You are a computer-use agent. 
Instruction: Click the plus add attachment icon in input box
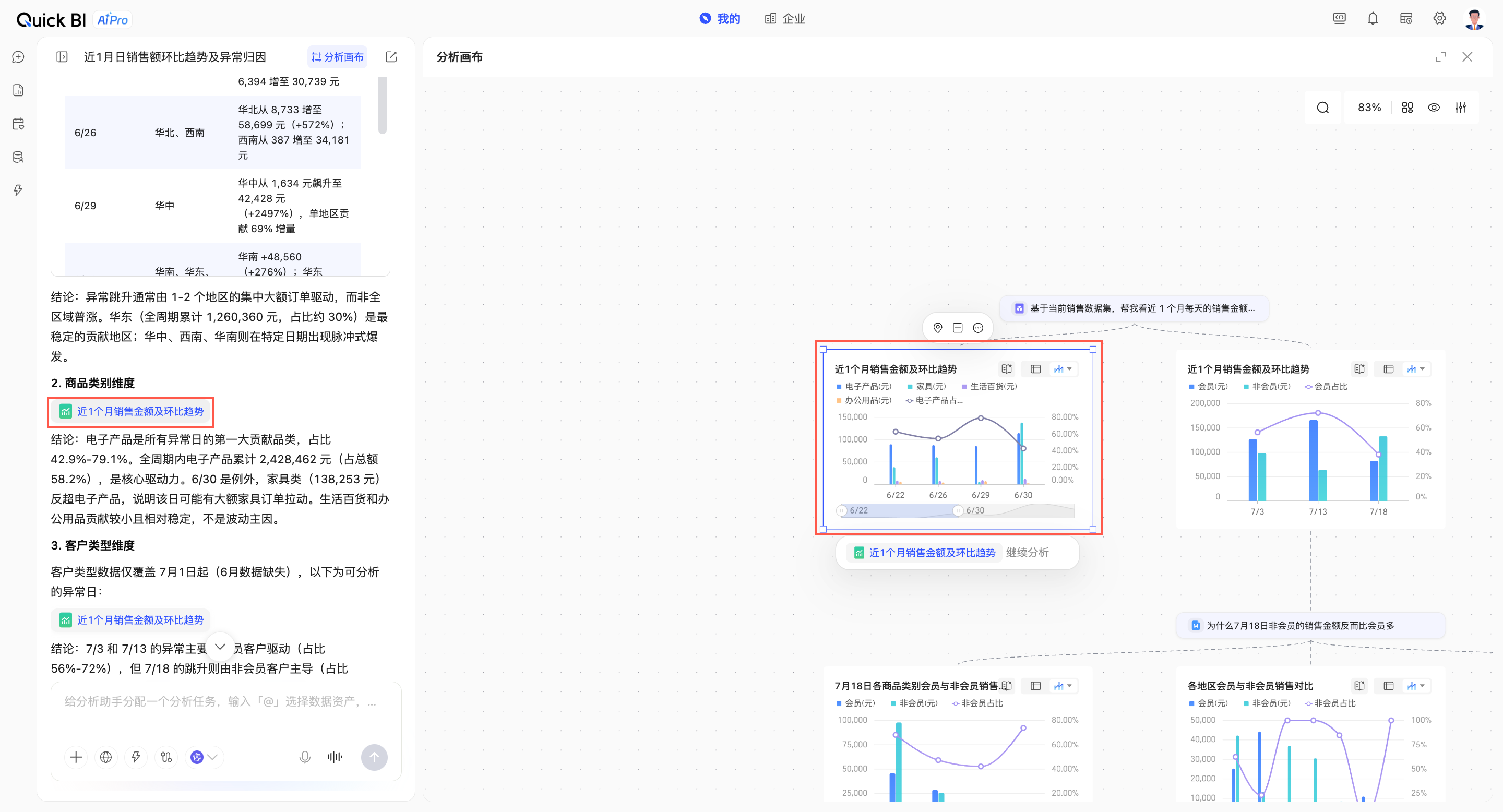(x=76, y=757)
